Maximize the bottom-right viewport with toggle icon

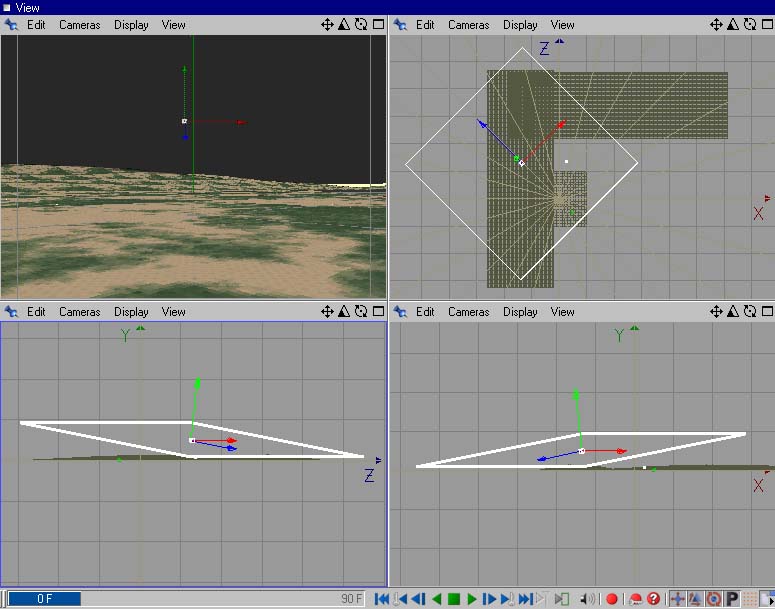click(x=766, y=312)
